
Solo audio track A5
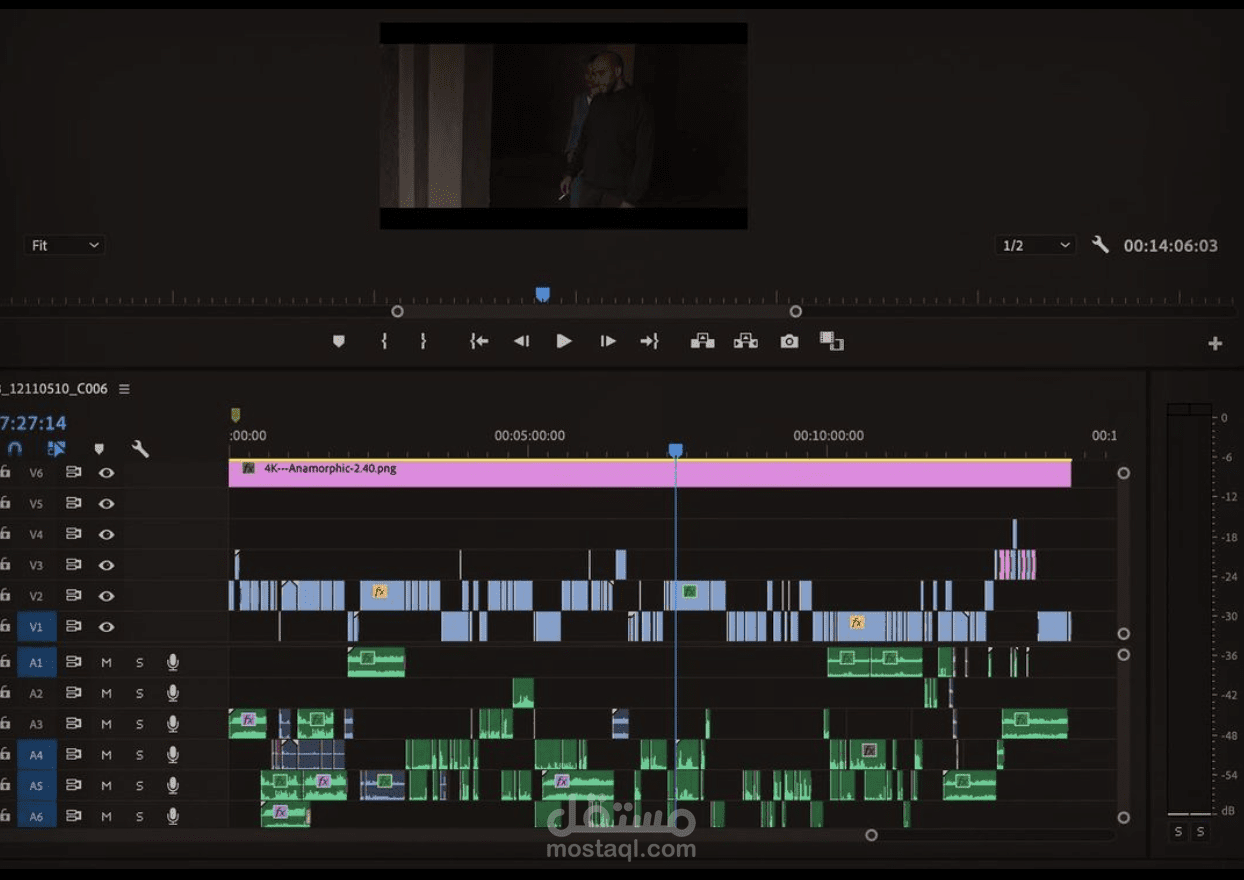pyautogui.click(x=140, y=785)
